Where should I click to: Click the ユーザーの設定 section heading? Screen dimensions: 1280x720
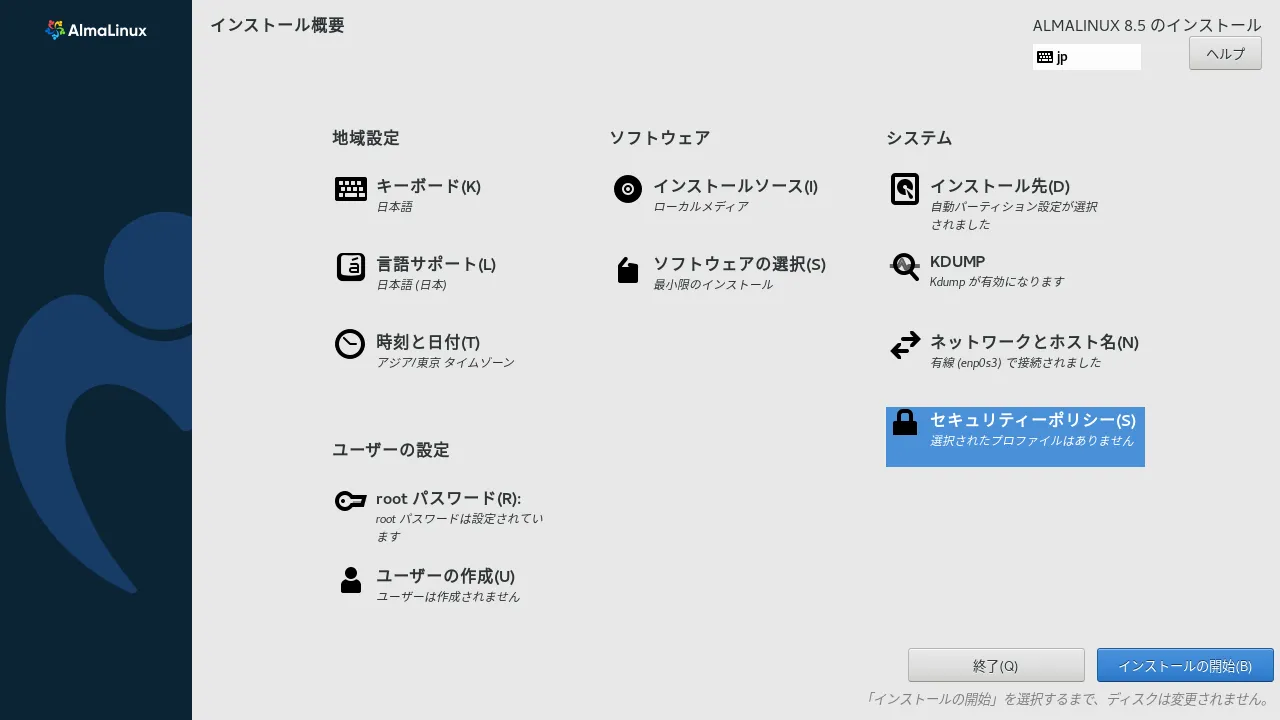tap(391, 450)
